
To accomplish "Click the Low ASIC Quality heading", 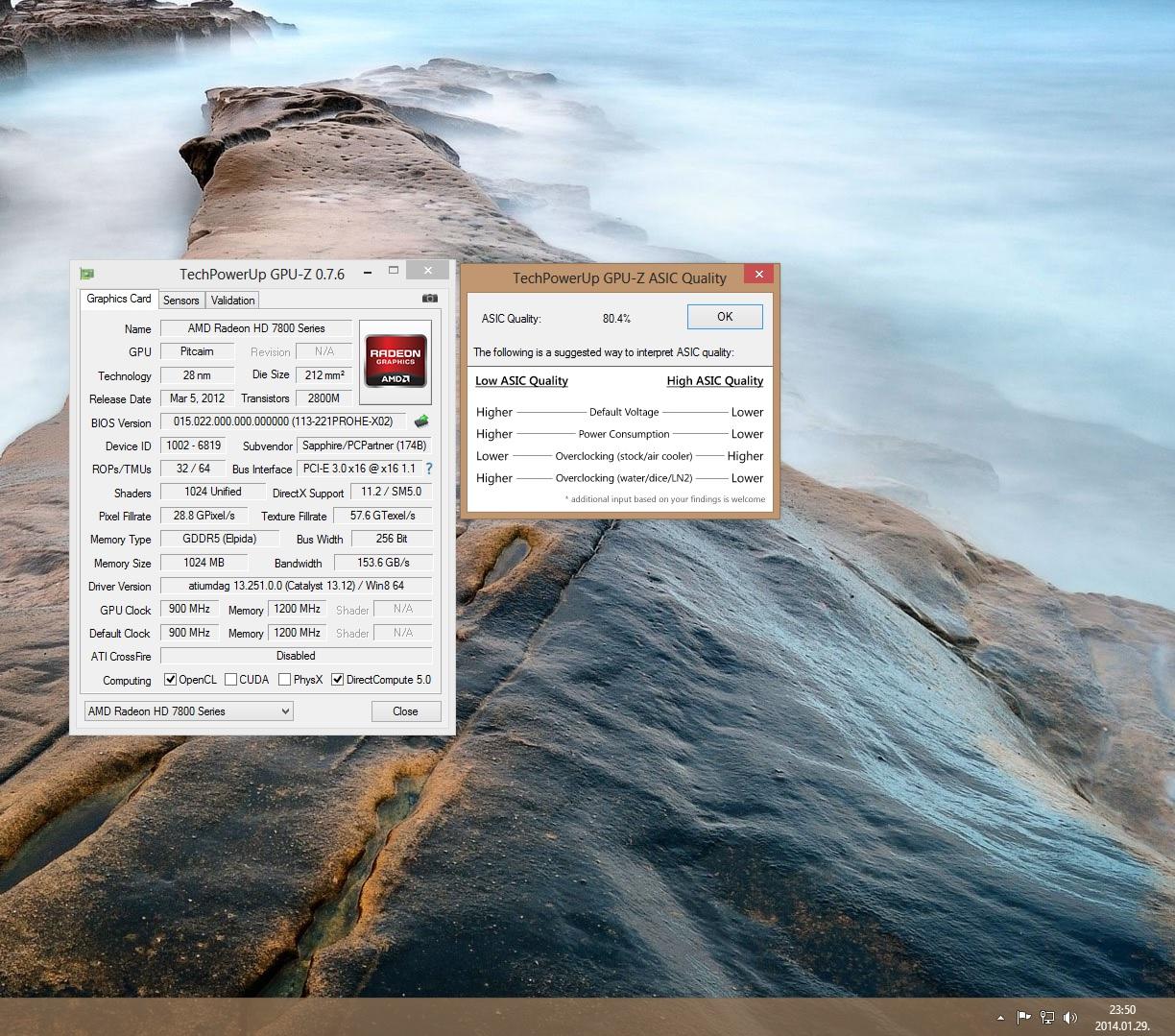I will (x=521, y=381).
